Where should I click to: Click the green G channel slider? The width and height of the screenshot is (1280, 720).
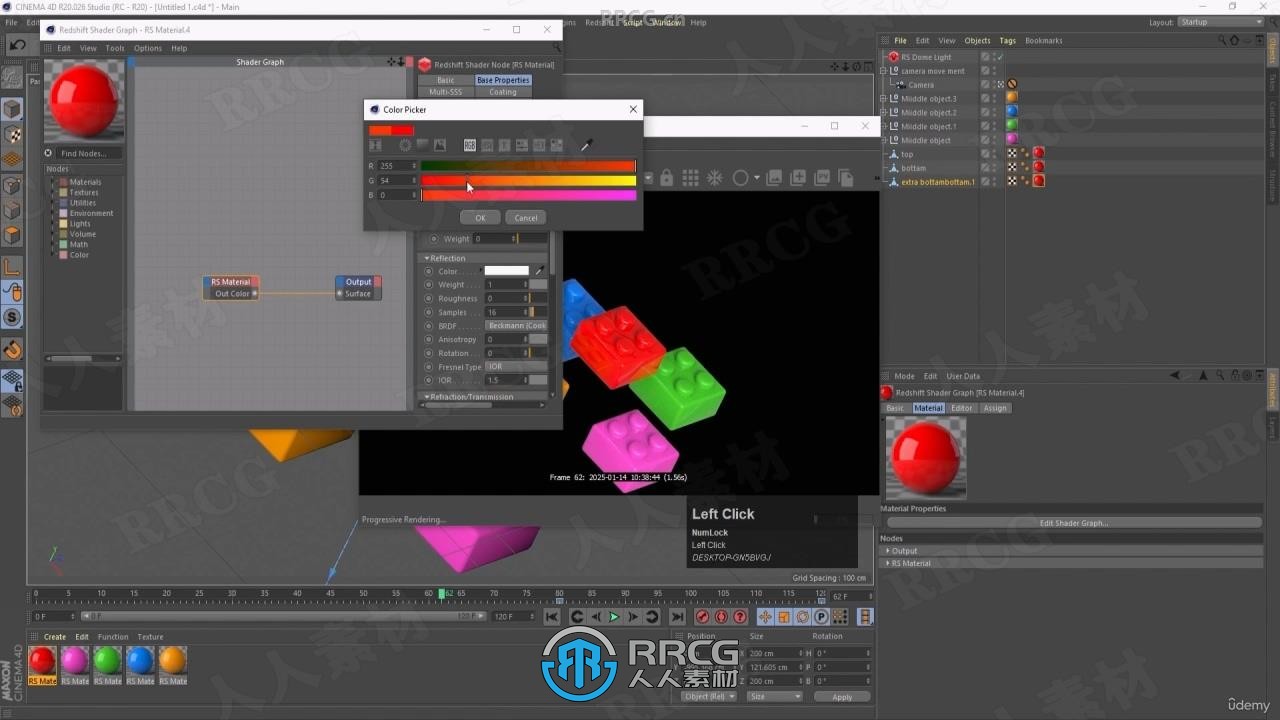point(528,181)
